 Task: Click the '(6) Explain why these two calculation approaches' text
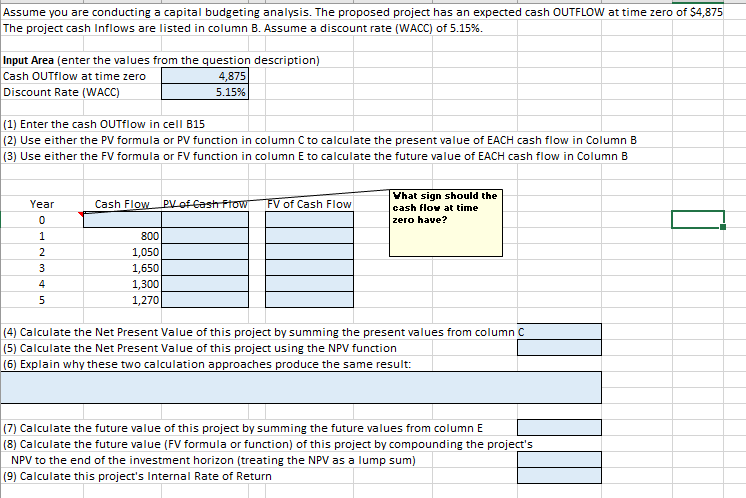tap(207, 364)
